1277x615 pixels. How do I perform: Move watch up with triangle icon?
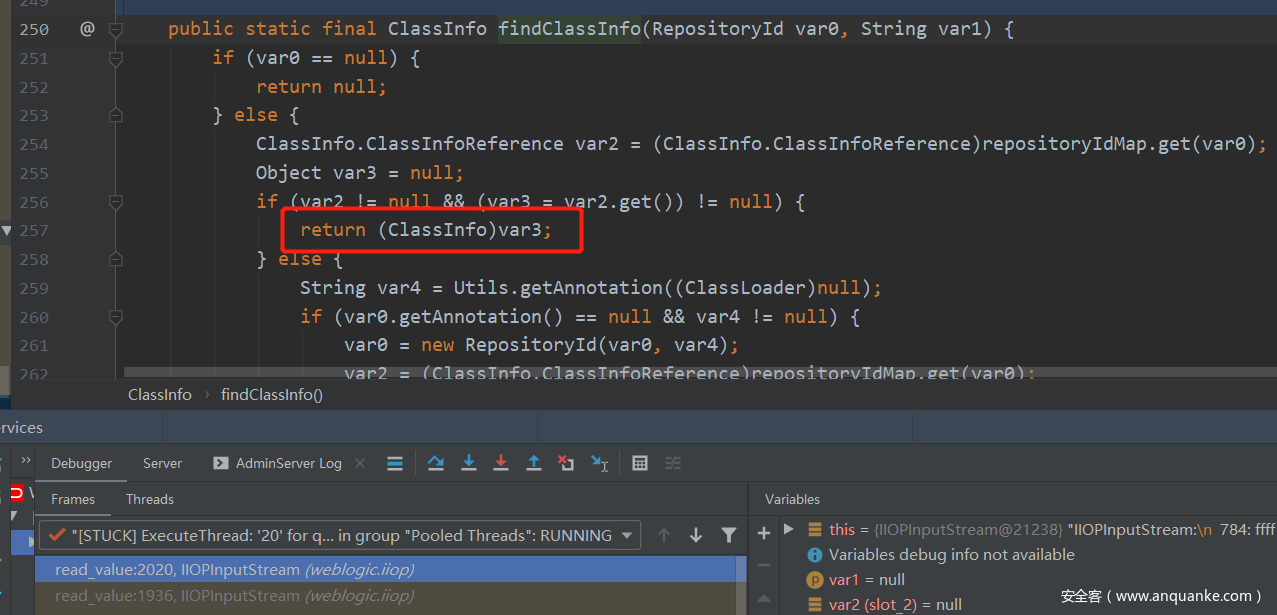tap(764, 597)
